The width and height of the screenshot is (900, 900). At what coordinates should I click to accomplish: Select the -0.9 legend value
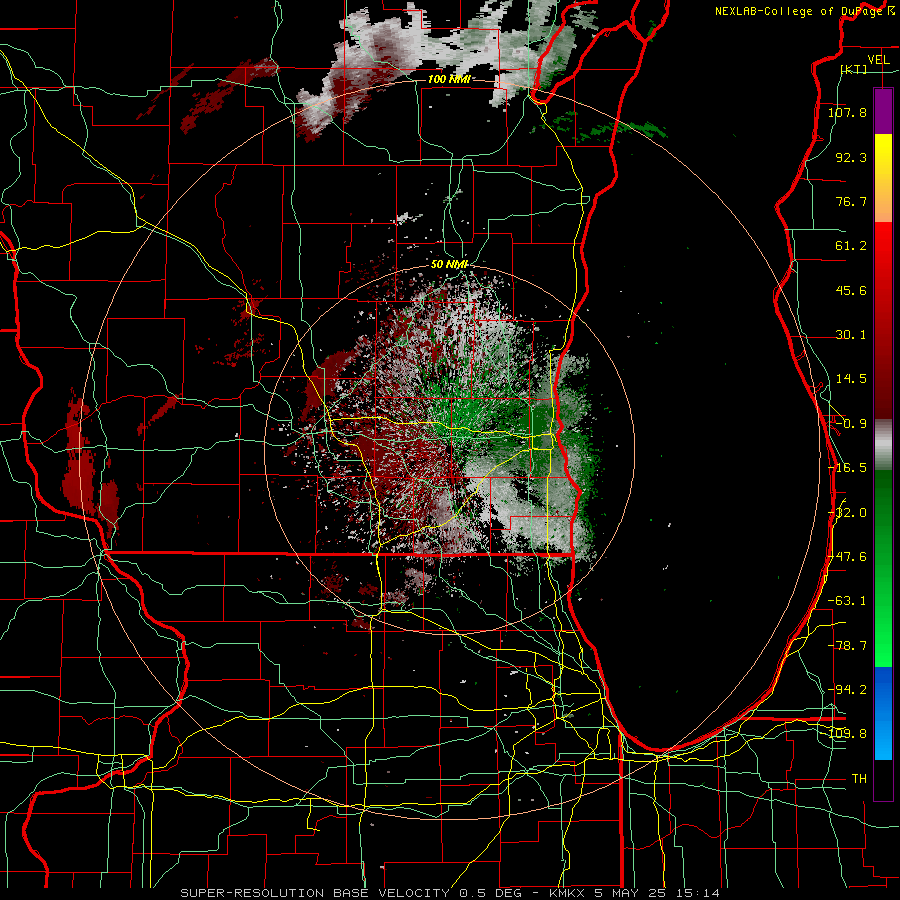click(x=851, y=424)
